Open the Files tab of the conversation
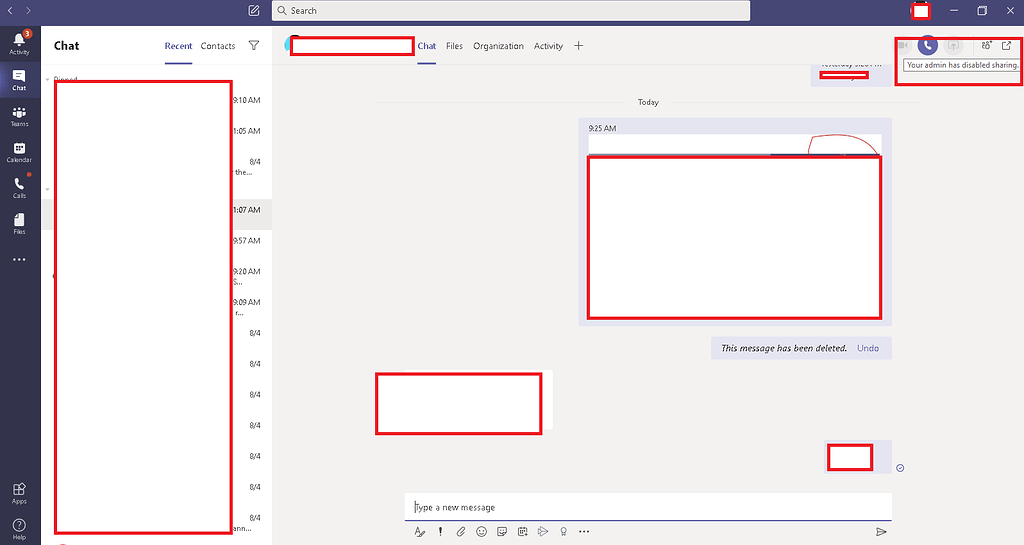The width and height of the screenshot is (1024, 545). click(455, 46)
